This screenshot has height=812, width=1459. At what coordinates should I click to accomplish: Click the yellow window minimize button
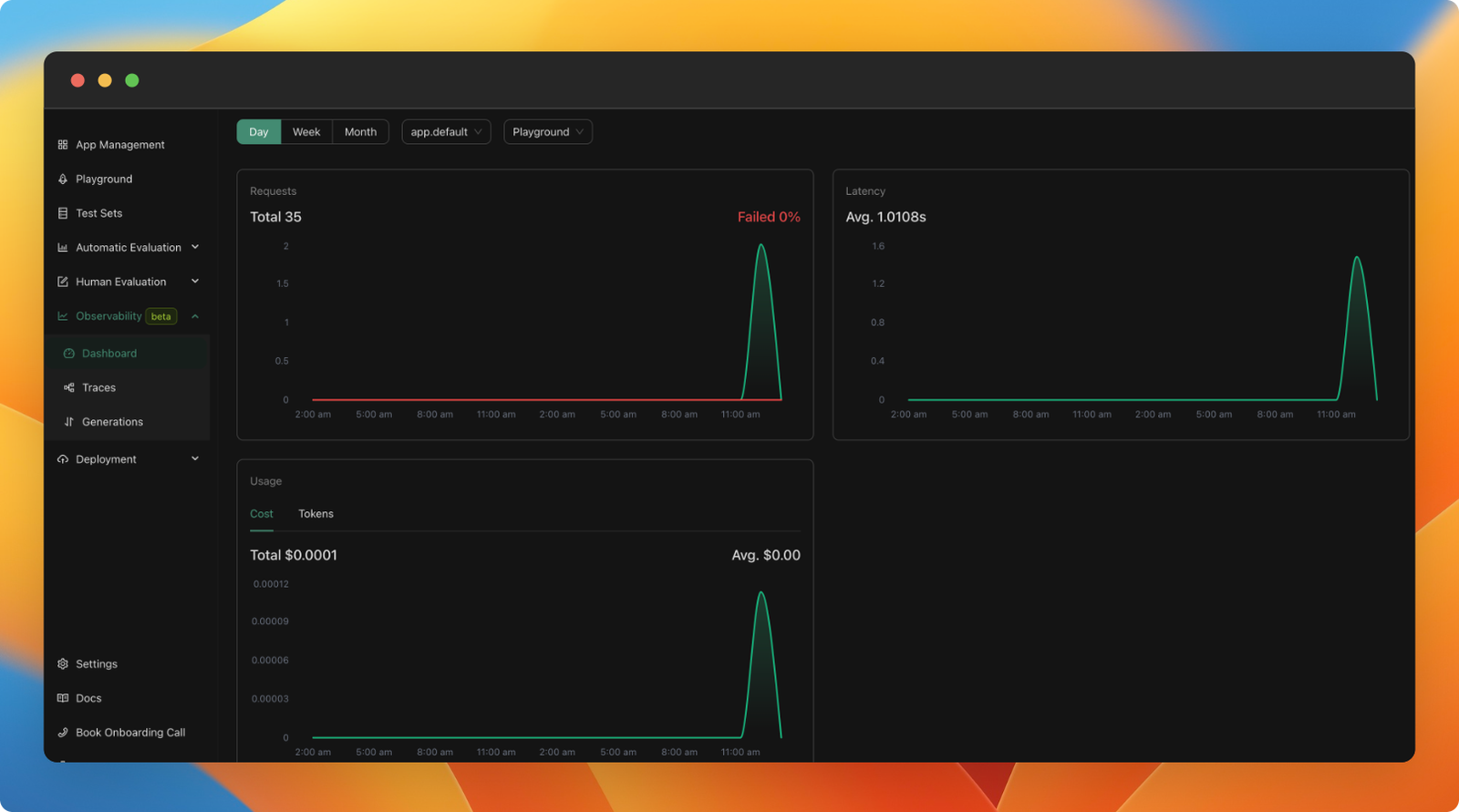click(x=105, y=80)
